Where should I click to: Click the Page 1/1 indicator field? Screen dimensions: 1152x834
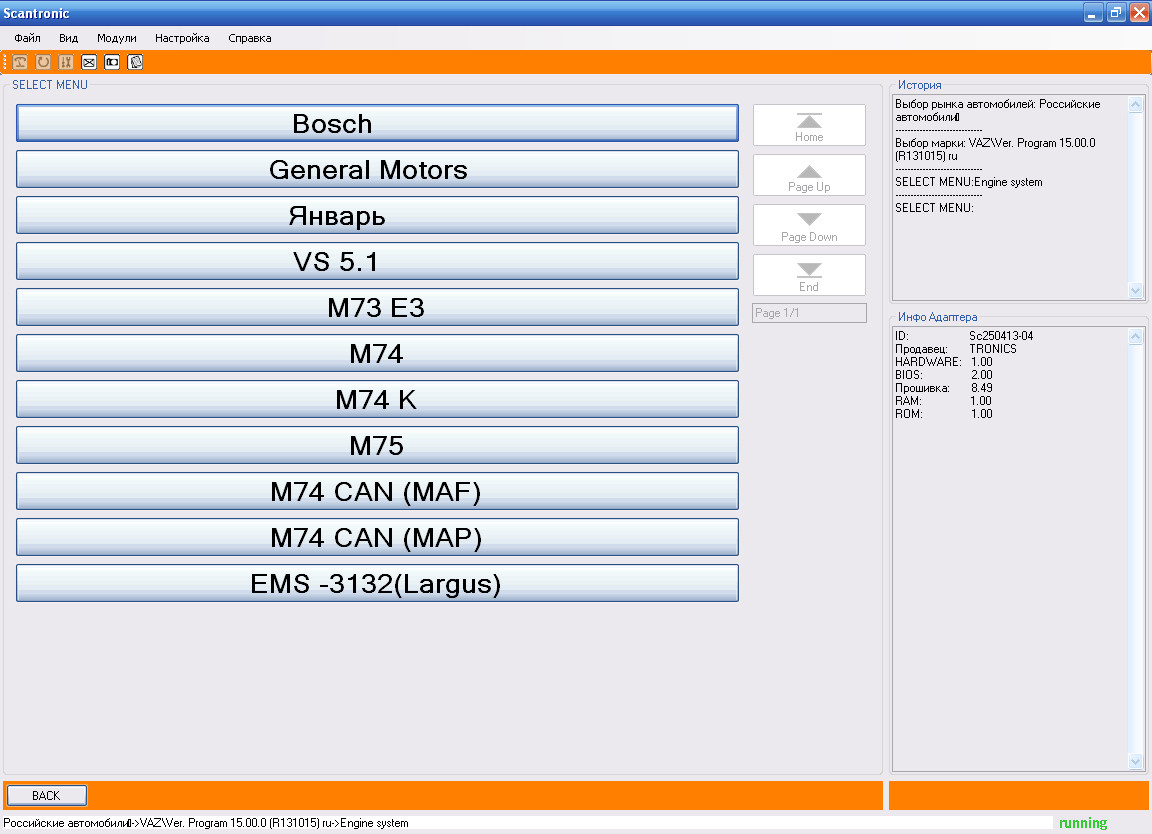click(x=809, y=313)
